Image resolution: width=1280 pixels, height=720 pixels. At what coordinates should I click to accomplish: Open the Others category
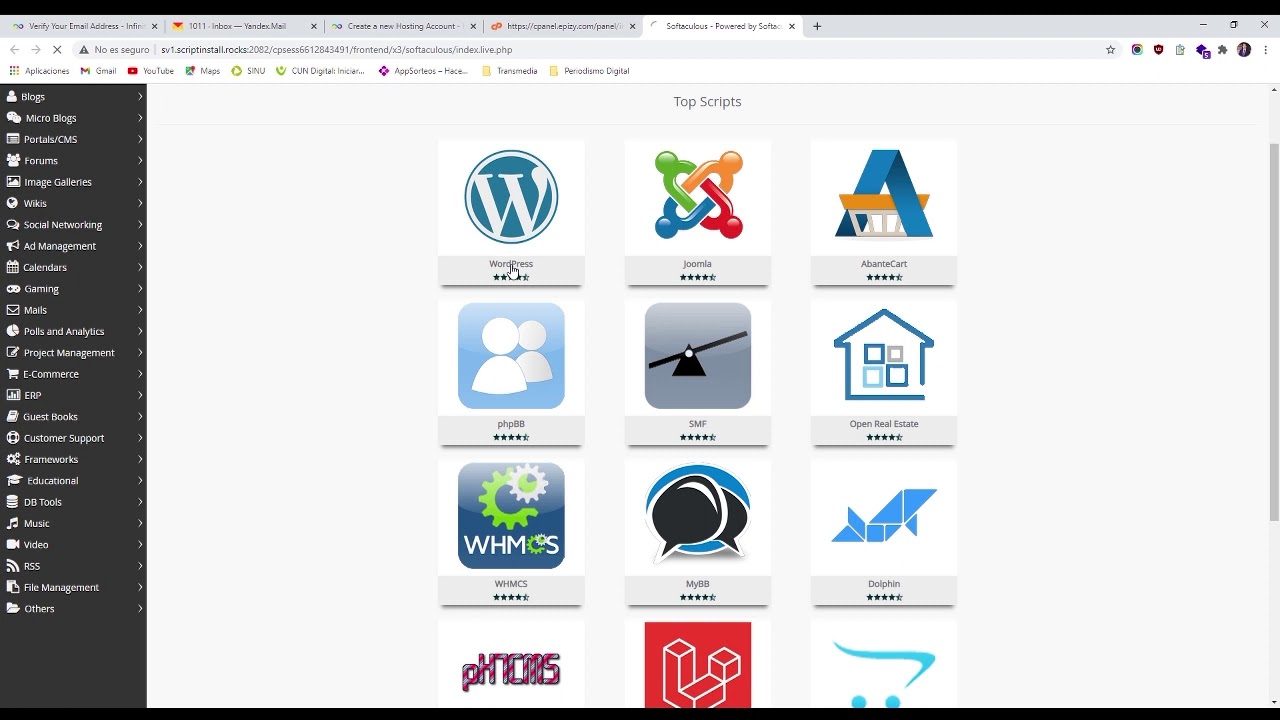73,609
